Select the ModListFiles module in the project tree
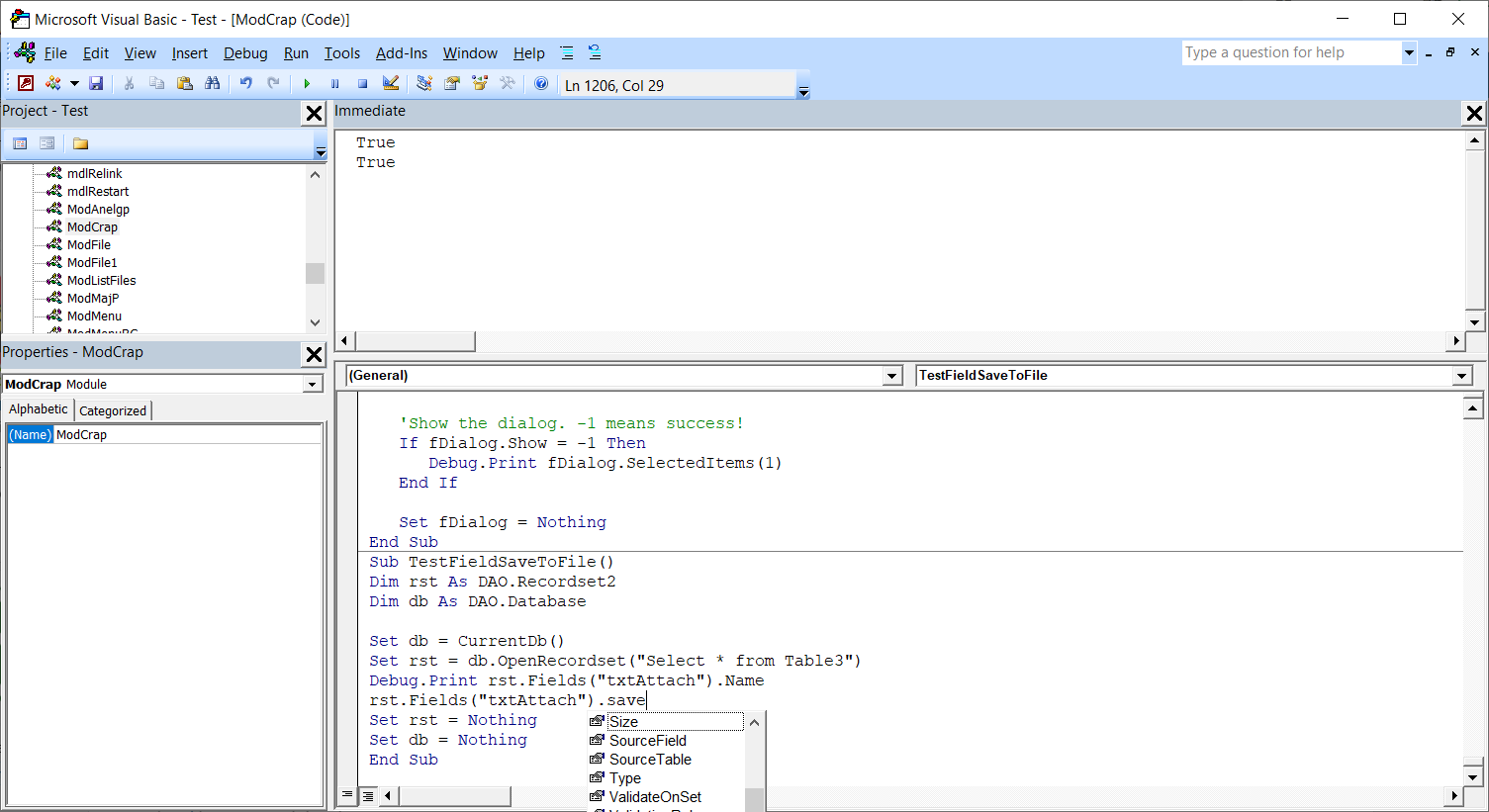 tap(101, 281)
